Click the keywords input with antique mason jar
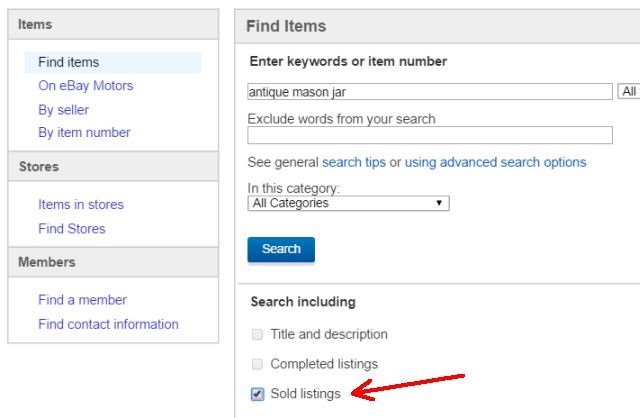This screenshot has width=640, height=418. click(x=430, y=91)
